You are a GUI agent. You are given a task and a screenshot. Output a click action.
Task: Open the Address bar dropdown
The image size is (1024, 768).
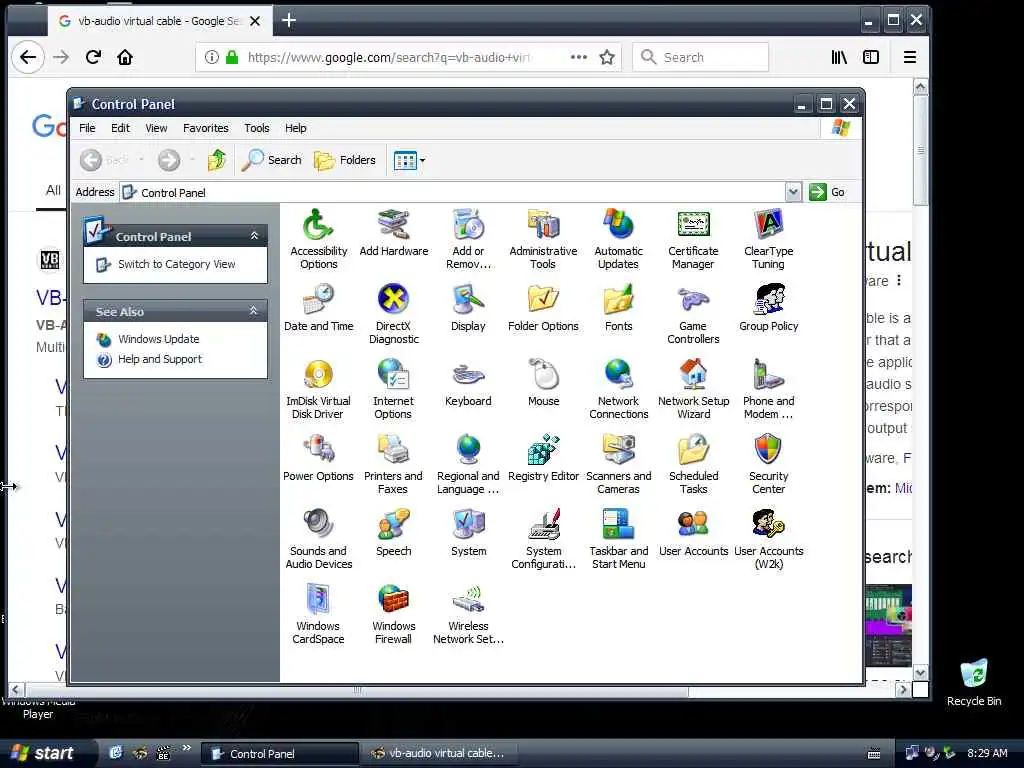tap(793, 192)
